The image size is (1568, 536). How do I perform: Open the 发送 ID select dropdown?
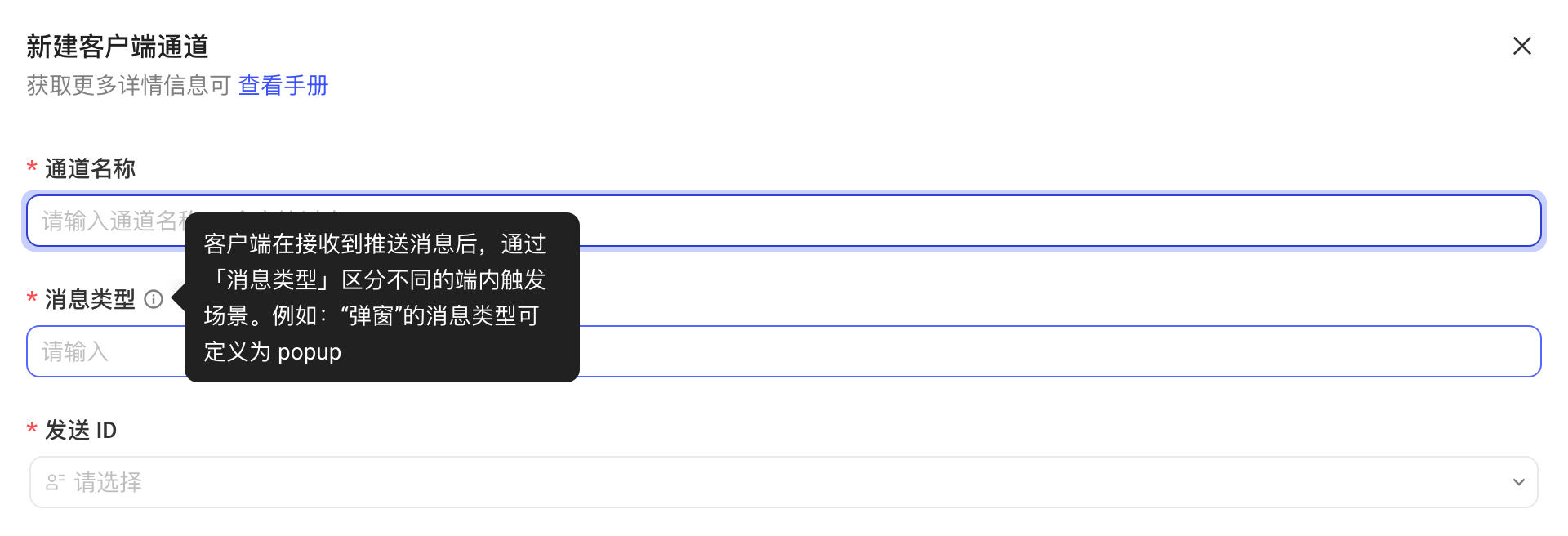point(784,482)
